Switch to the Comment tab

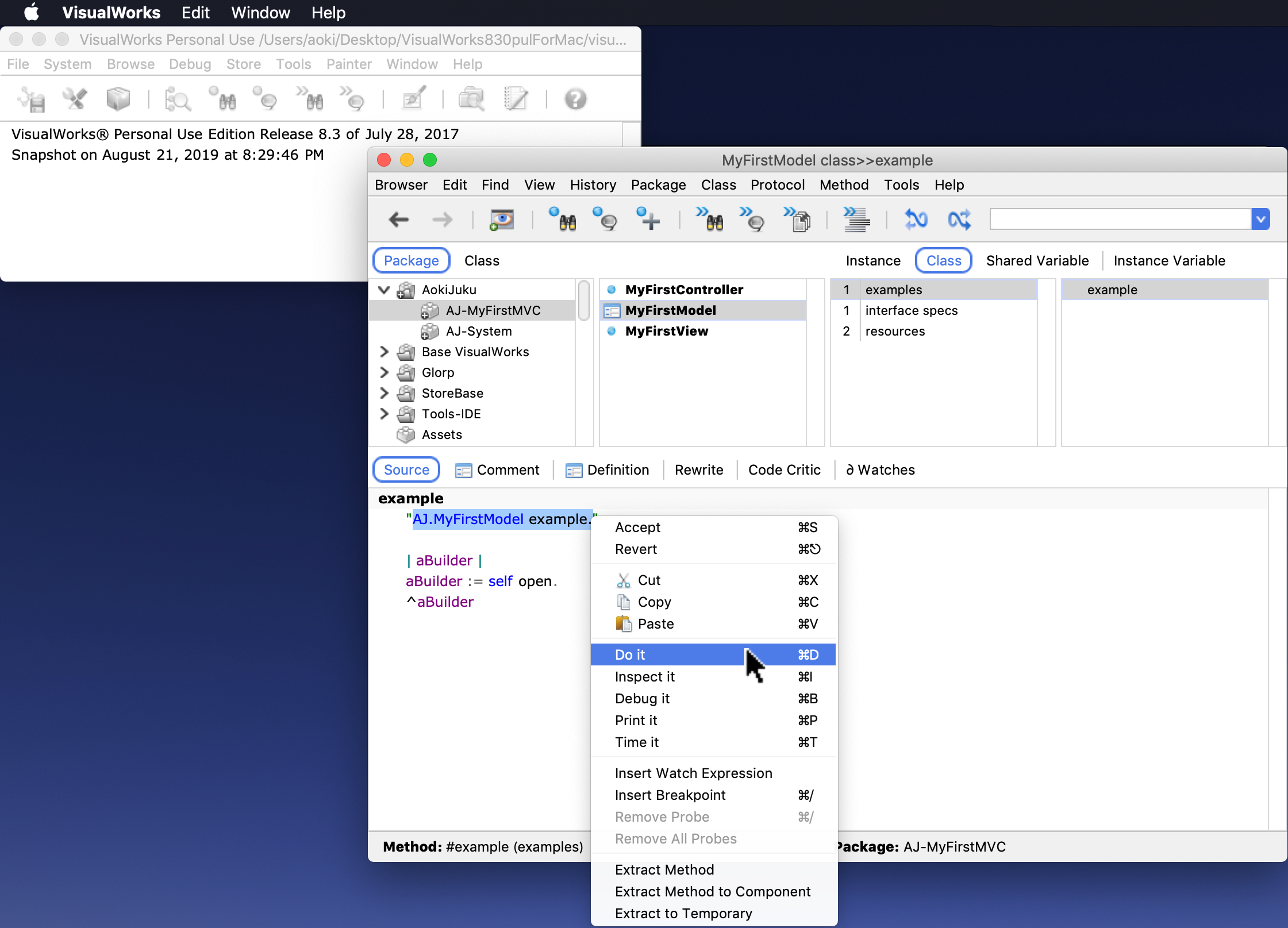(497, 470)
